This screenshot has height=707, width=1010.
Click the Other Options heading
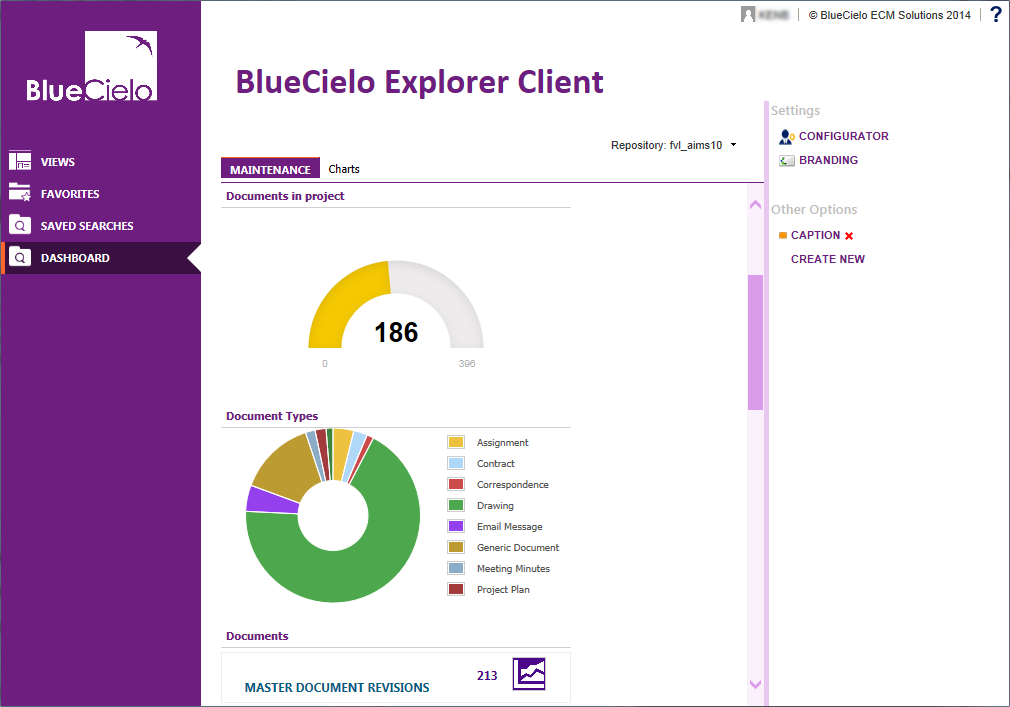click(814, 210)
